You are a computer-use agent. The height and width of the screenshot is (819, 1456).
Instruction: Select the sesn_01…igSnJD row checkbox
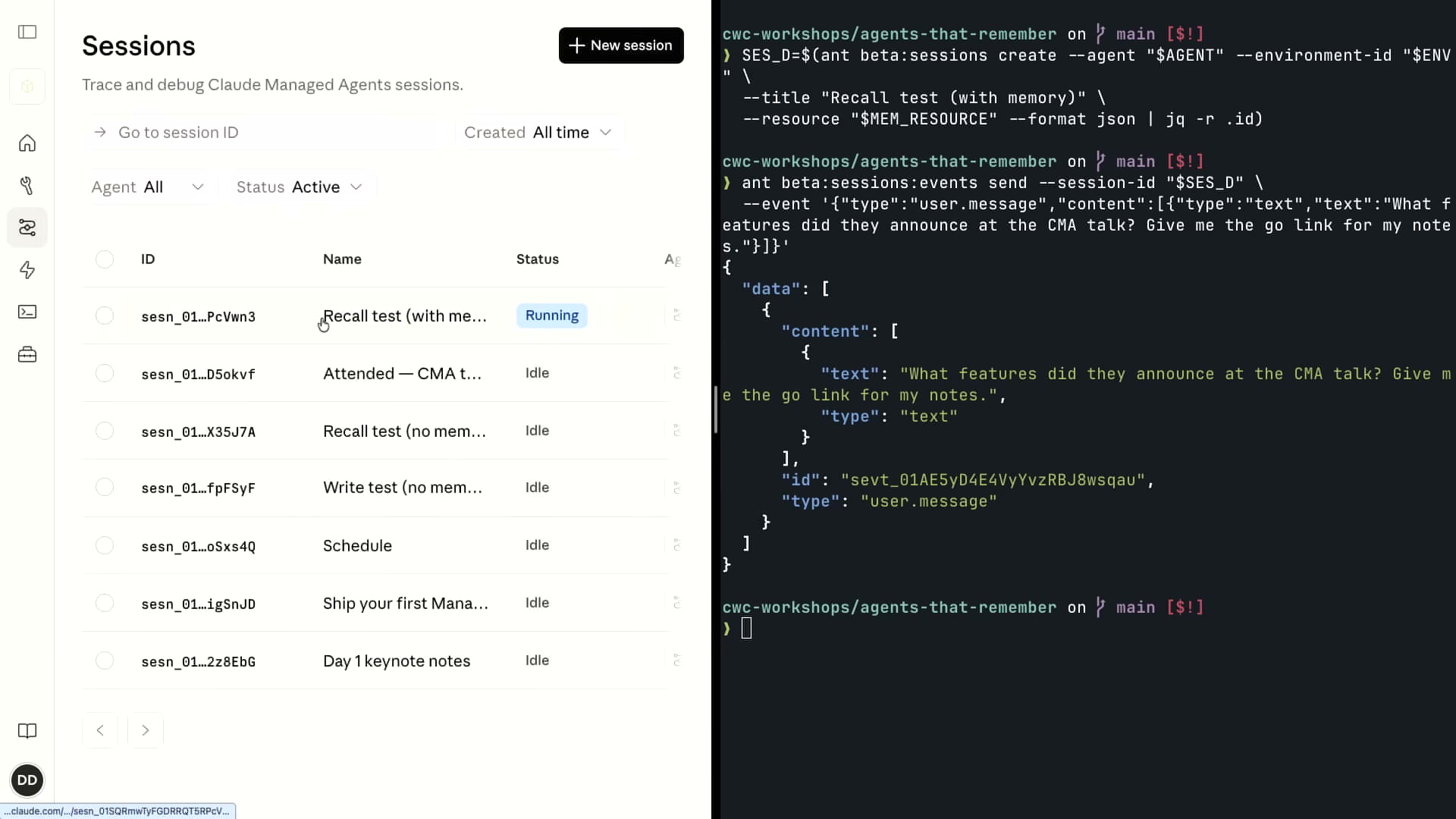click(x=105, y=603)
